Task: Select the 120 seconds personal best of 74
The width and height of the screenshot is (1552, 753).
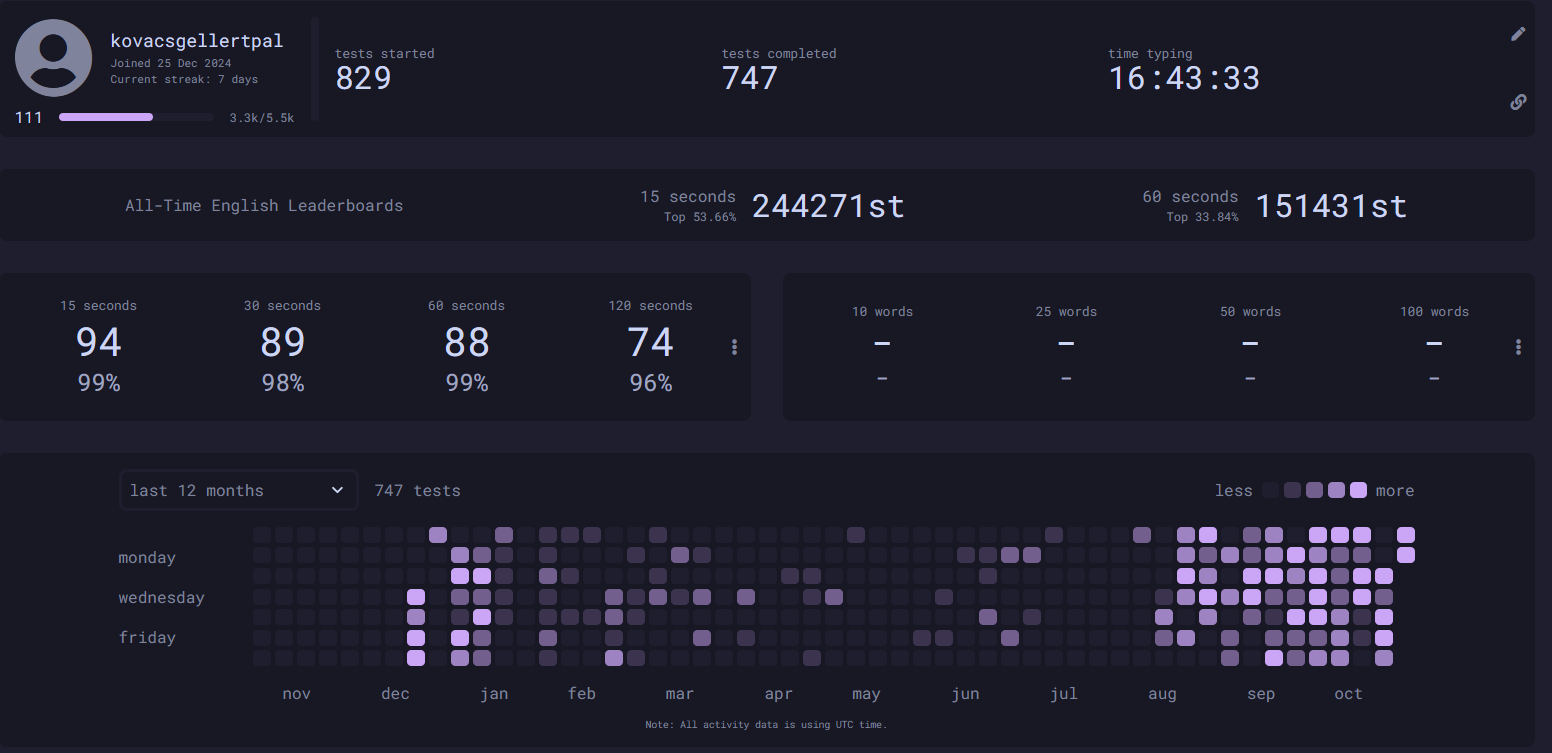Action: [x=650, y=343]
